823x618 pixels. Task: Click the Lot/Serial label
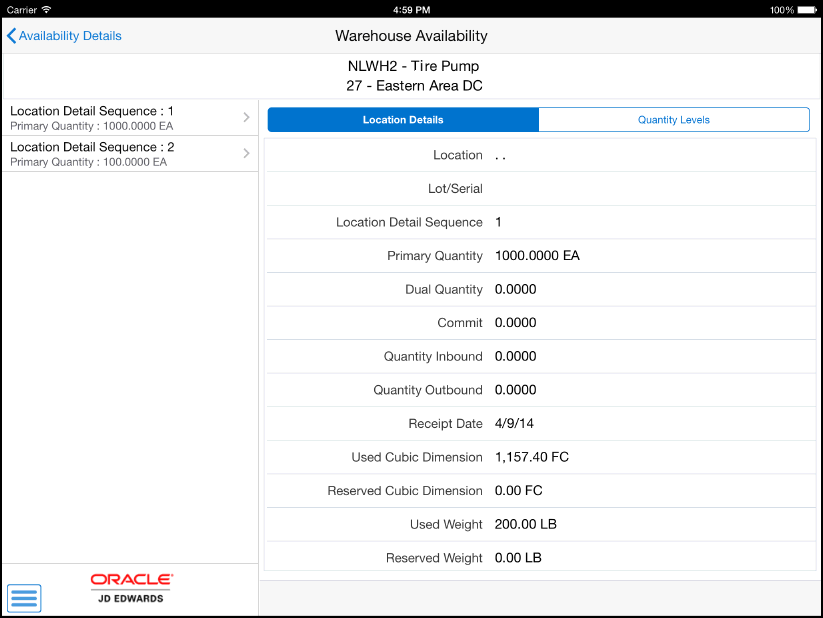point(455,188)
